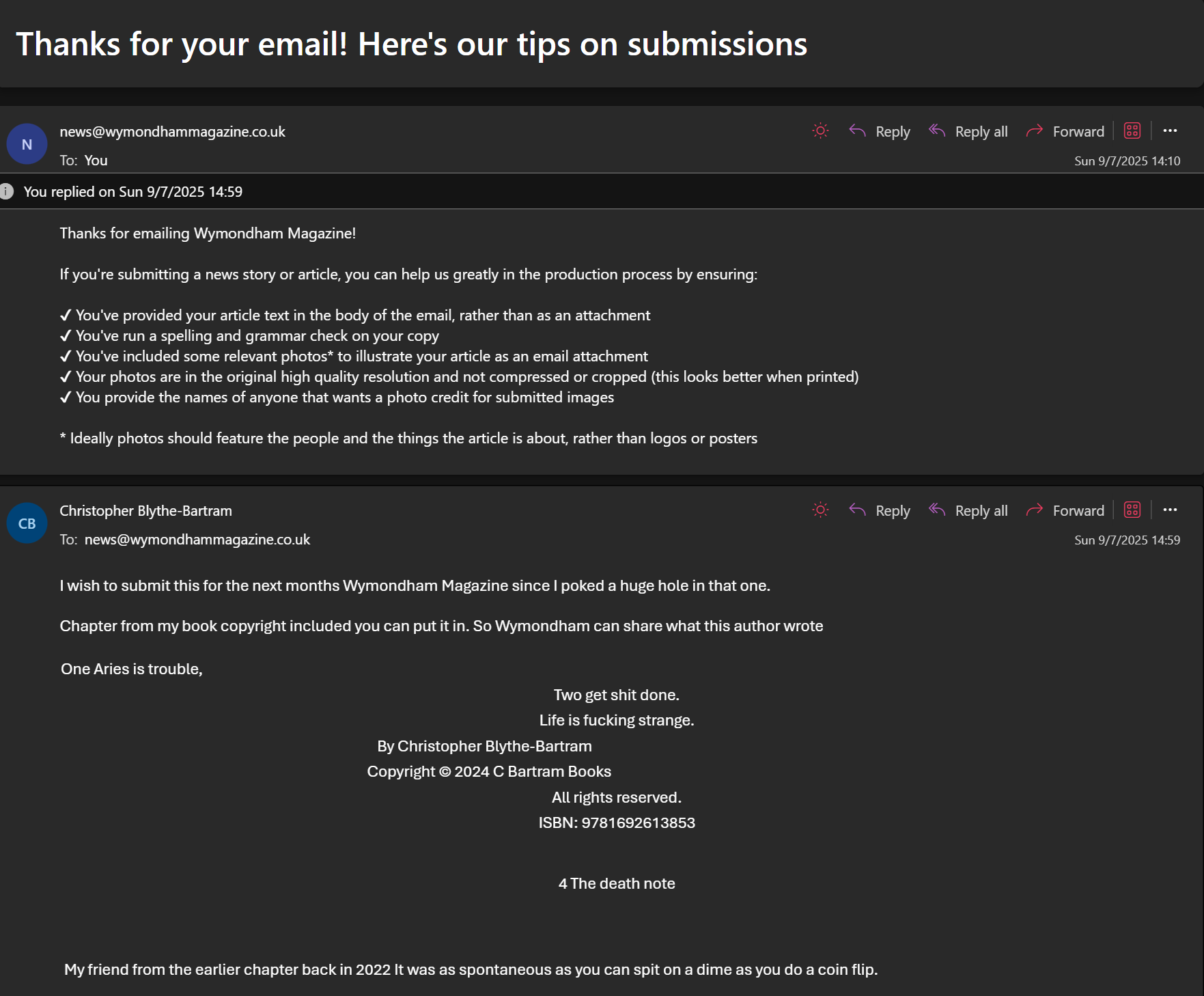
Task: Open apps grid icon on first email
Action: click(1132, 130)
